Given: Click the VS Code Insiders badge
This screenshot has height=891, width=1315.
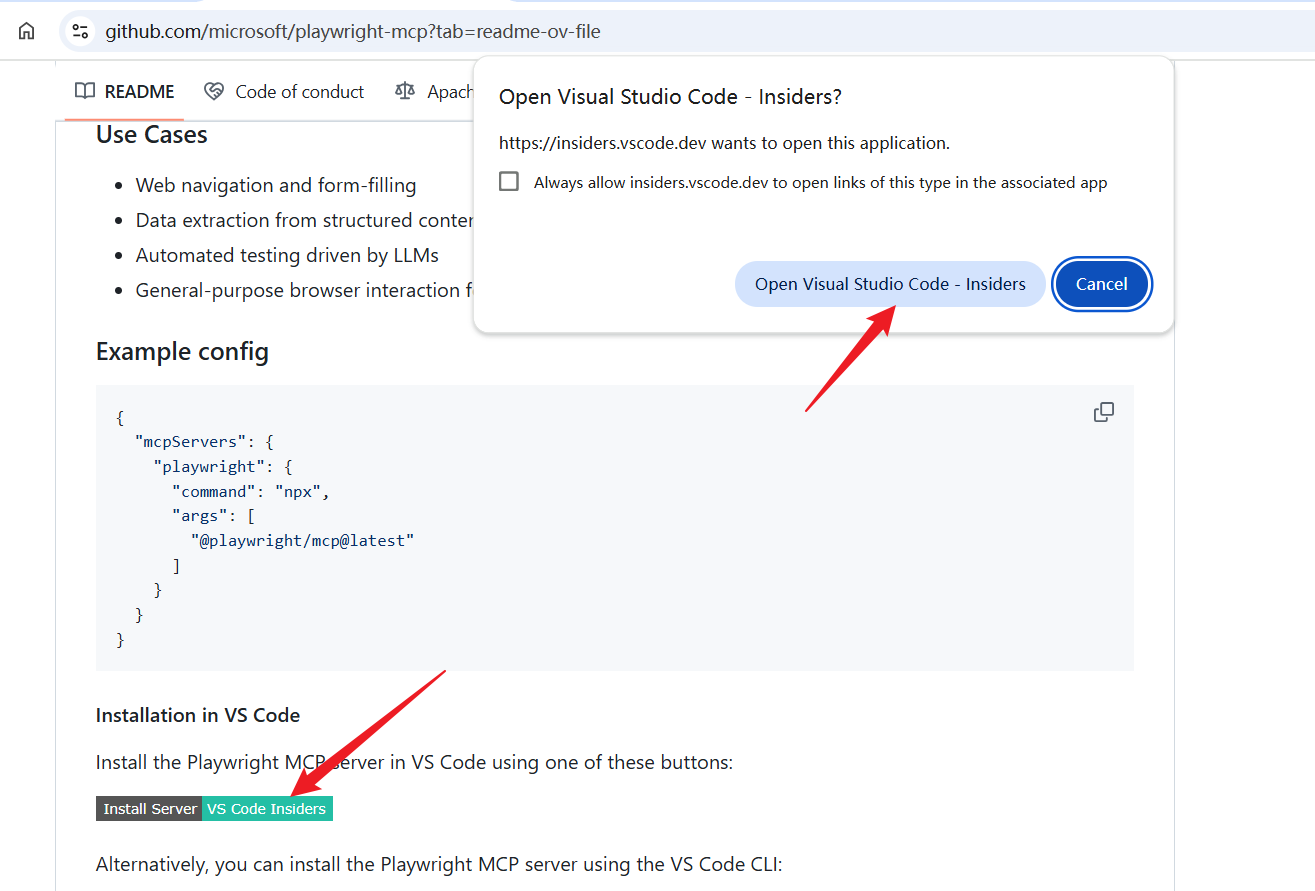Looking at the screenshot, I should pos(267,809).
